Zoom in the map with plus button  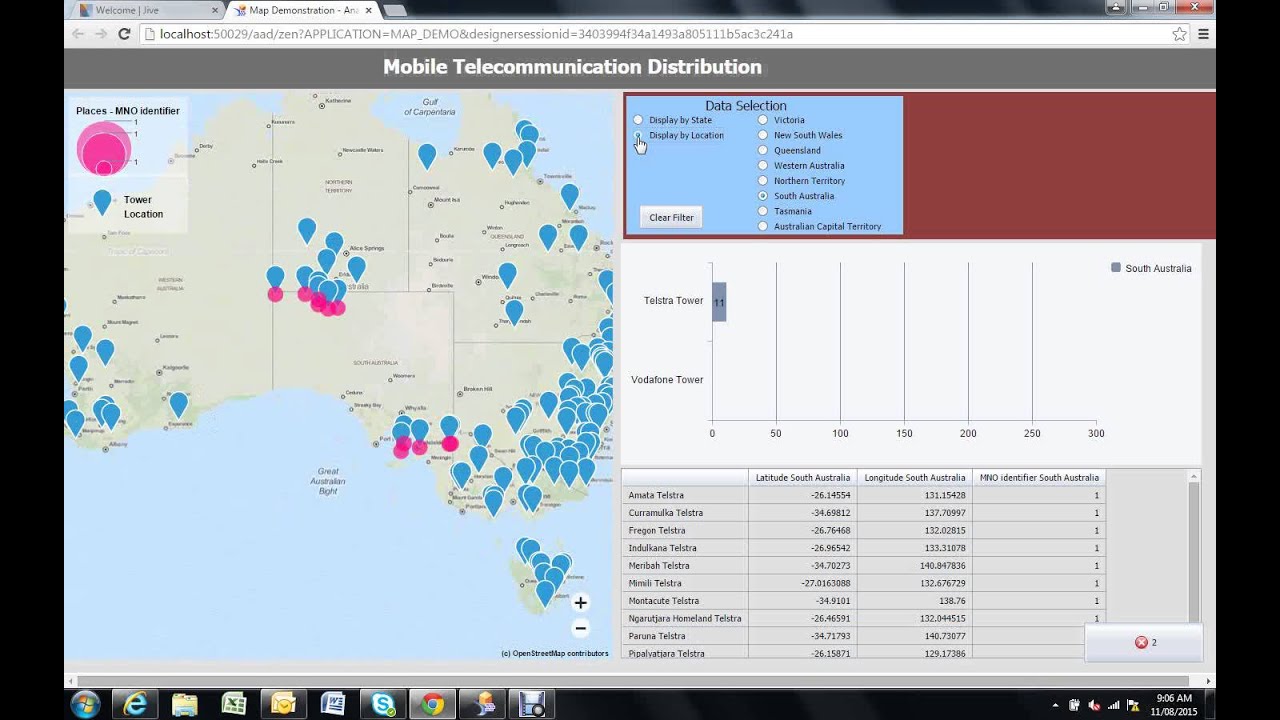[580, 603]
